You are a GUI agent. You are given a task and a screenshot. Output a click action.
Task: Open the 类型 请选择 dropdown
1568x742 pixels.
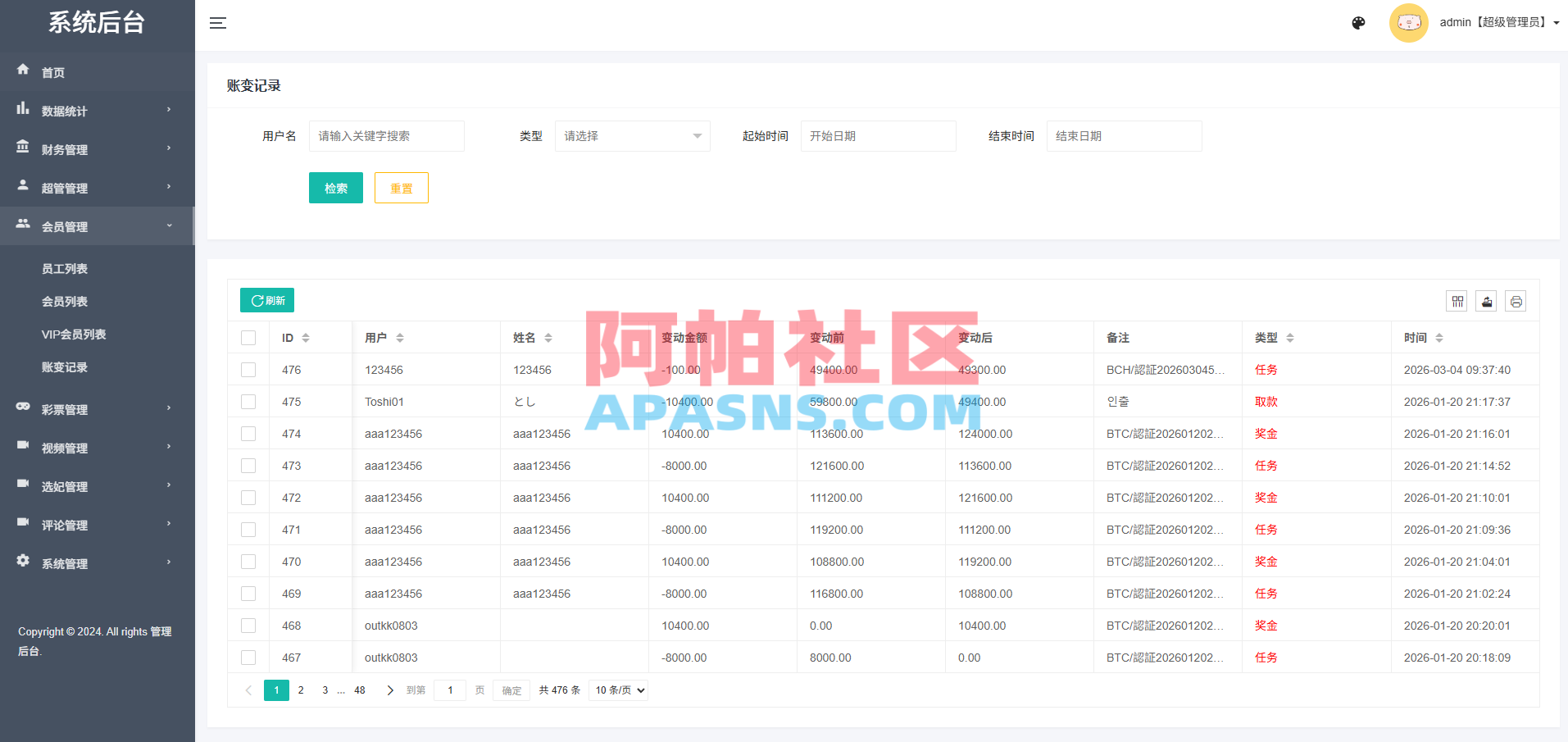[x=633, y=136]
